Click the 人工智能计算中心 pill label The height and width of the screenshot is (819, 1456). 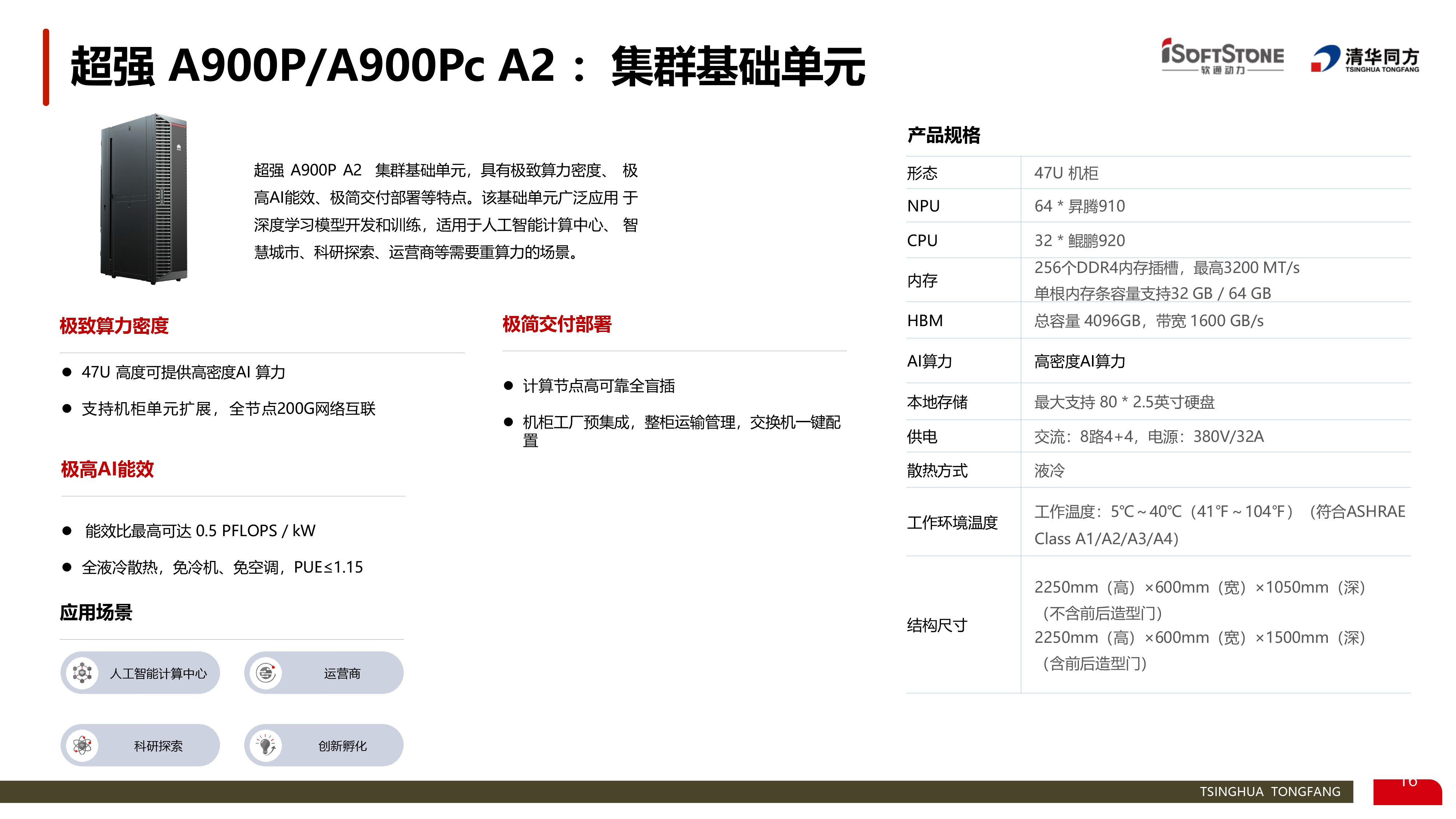pyautogui.click(x=158, y=673)
